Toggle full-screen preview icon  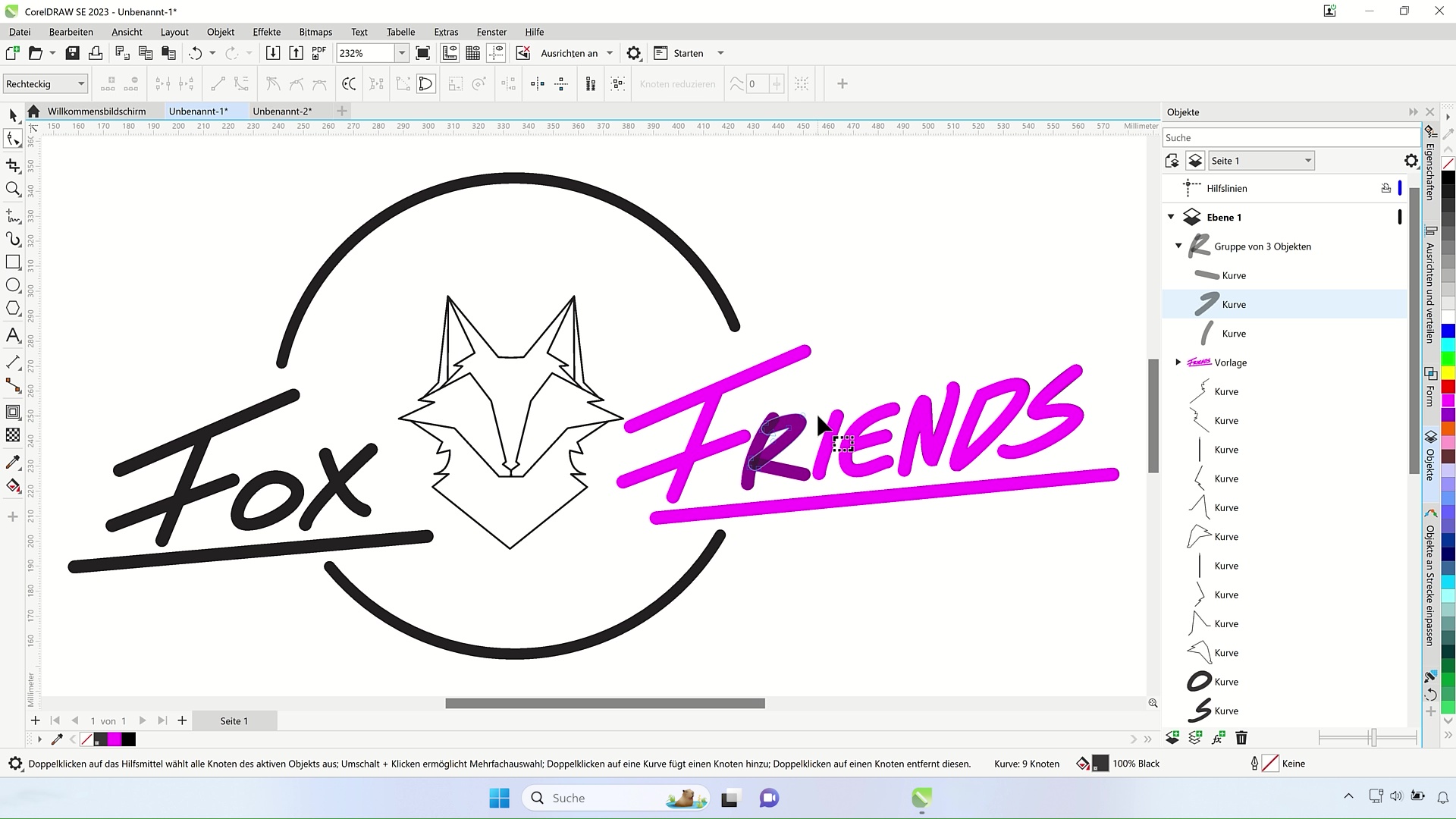point(423,53)
